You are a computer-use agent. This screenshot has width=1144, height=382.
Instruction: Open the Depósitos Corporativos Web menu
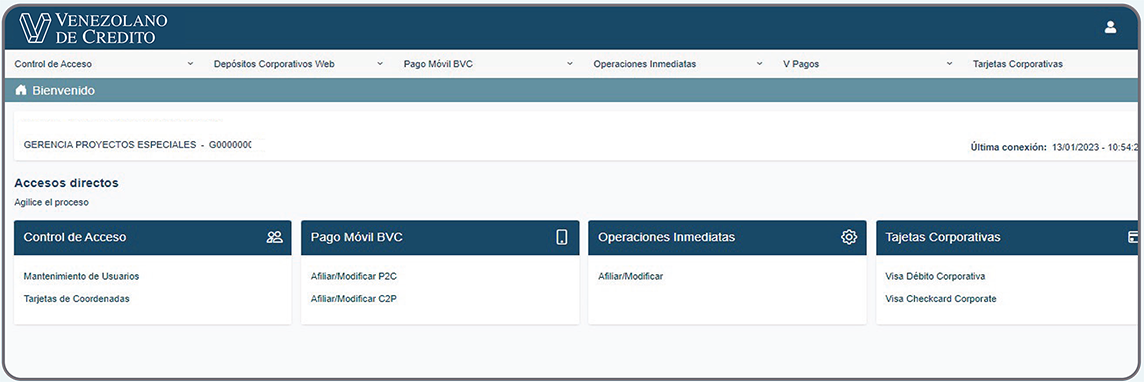coord(274,64)
